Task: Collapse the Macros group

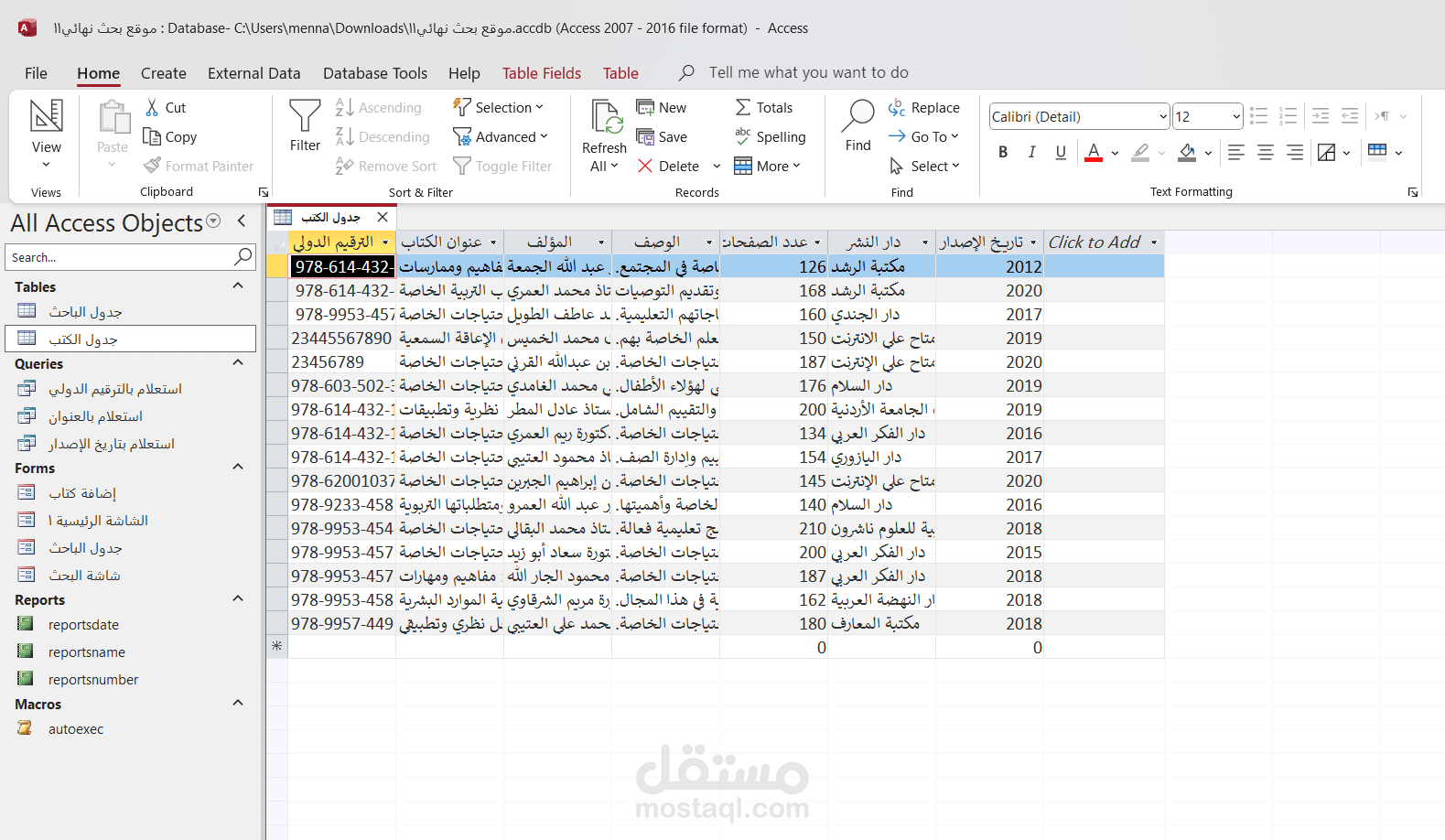Action: click(x=238, y=704)
